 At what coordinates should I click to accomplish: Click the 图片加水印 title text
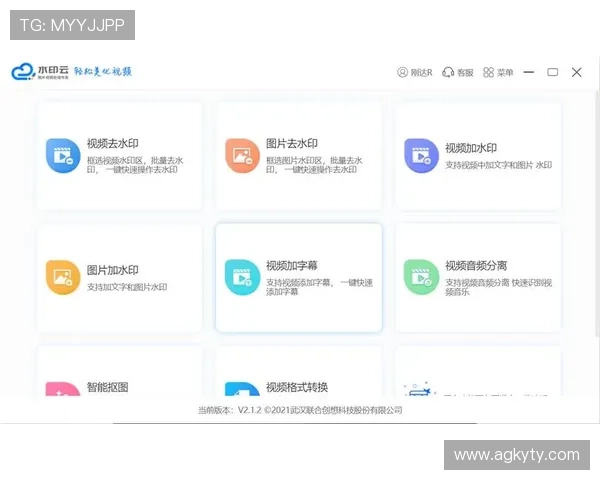(x=112, y=270)
